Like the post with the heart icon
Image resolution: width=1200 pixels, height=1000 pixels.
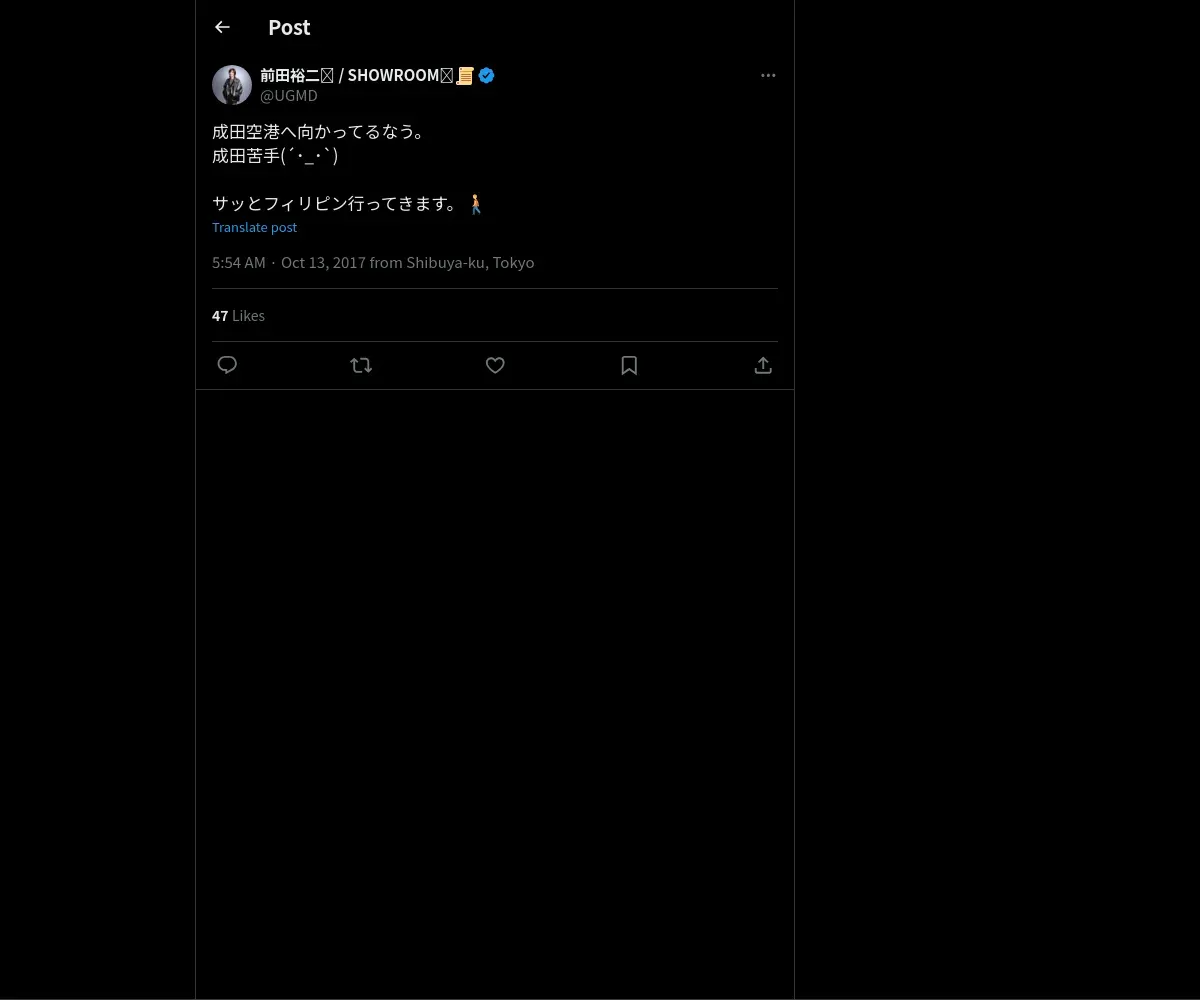(495, 365)
